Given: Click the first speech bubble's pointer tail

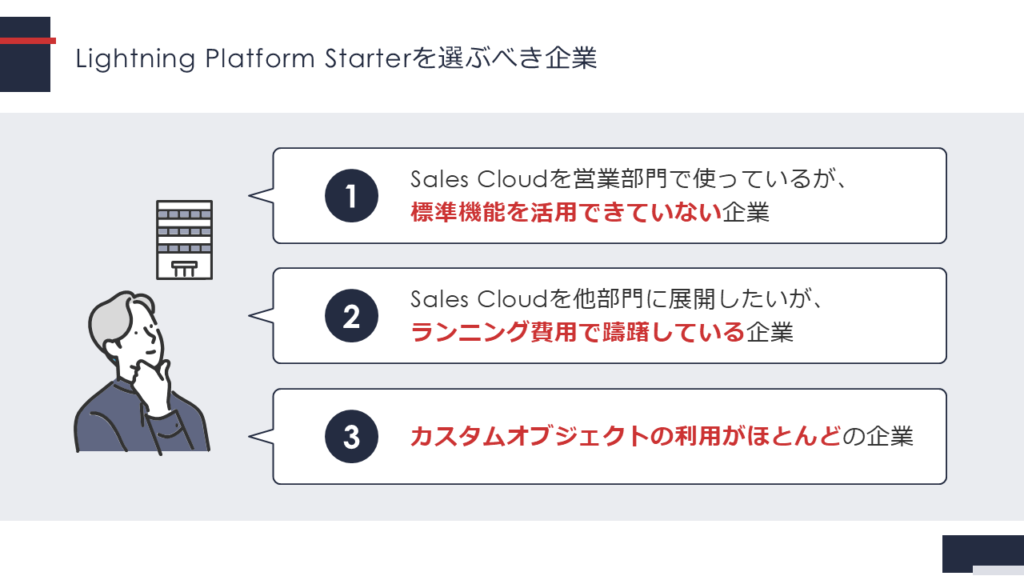Looking at the screenshot, I should click(x=261, y=196).
